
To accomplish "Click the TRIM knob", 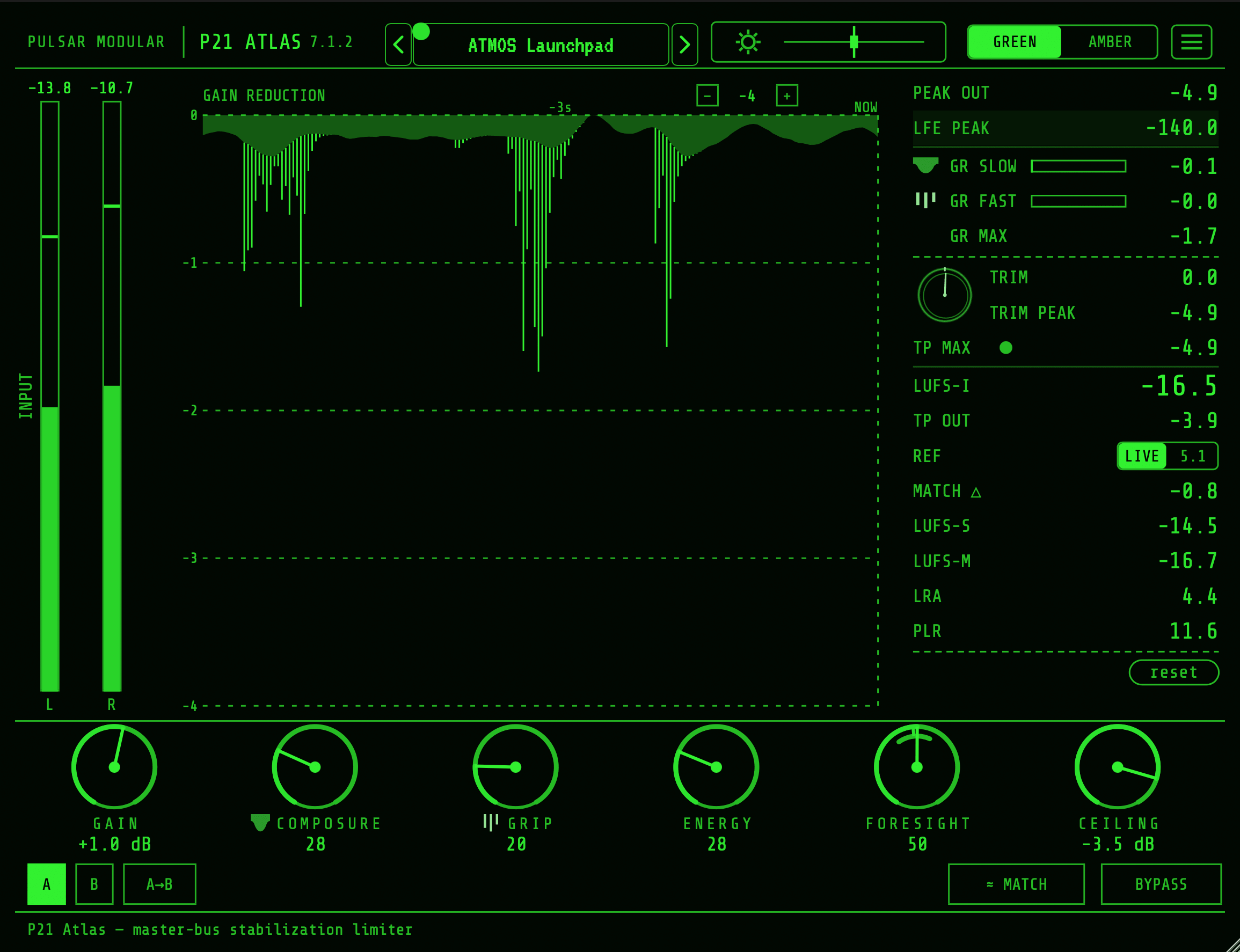I will pyautogui.click(x=945, y=295).
